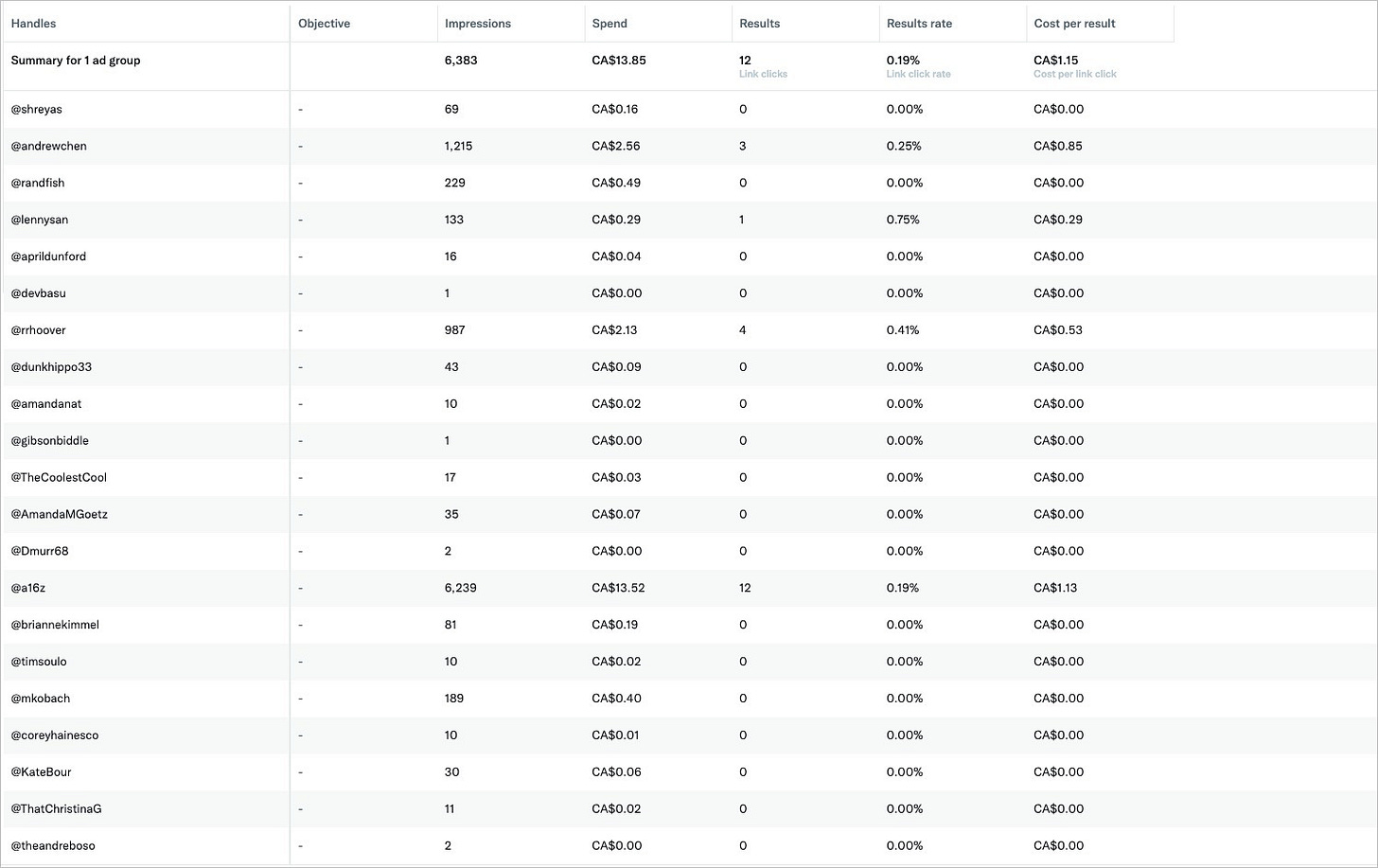Click impressions 189 for @mkobach
Image resolution: width=1378 pixels, height=868 pixels.
coord(454,700)
